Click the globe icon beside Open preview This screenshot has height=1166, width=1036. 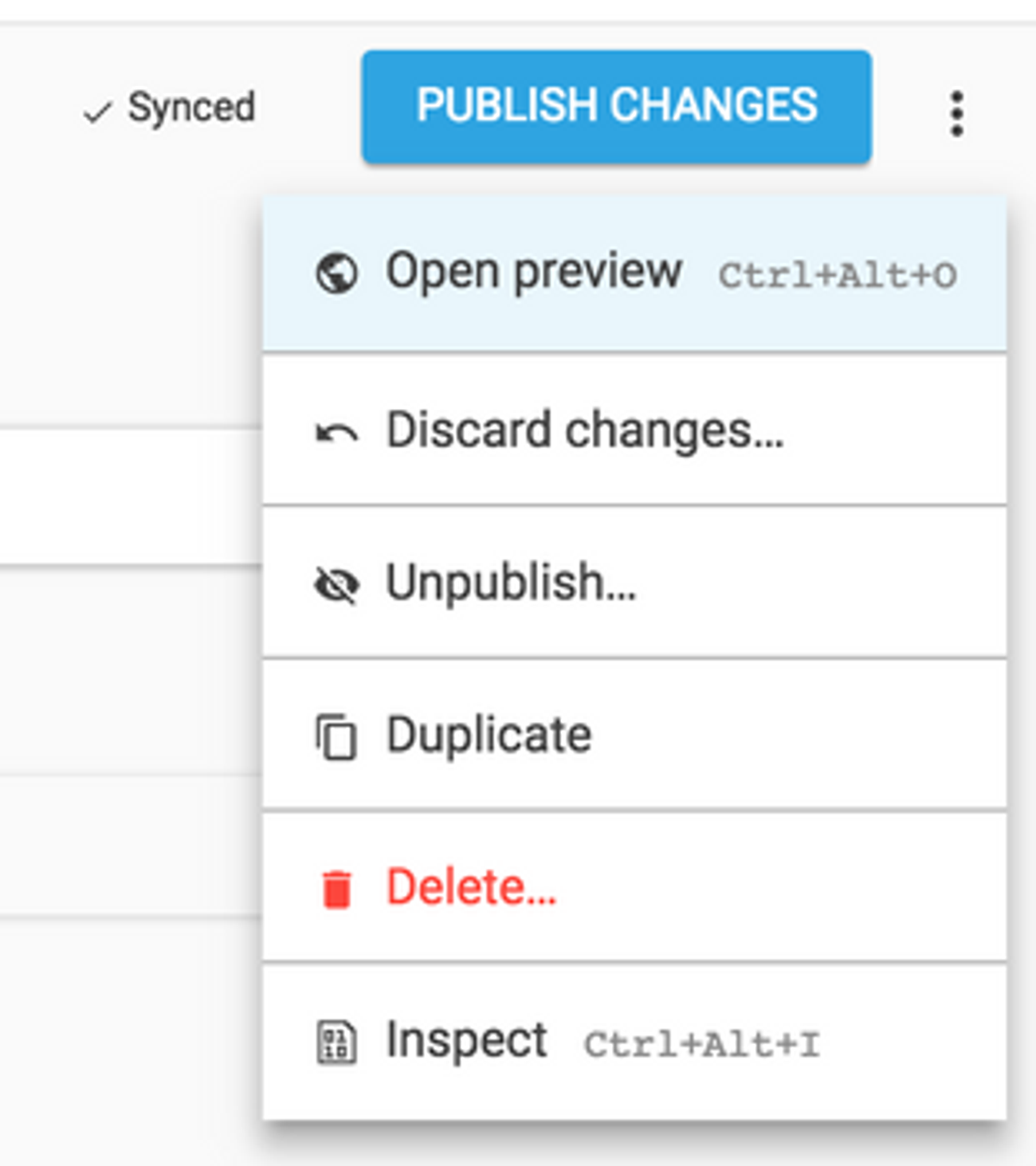tap(336, 273)
